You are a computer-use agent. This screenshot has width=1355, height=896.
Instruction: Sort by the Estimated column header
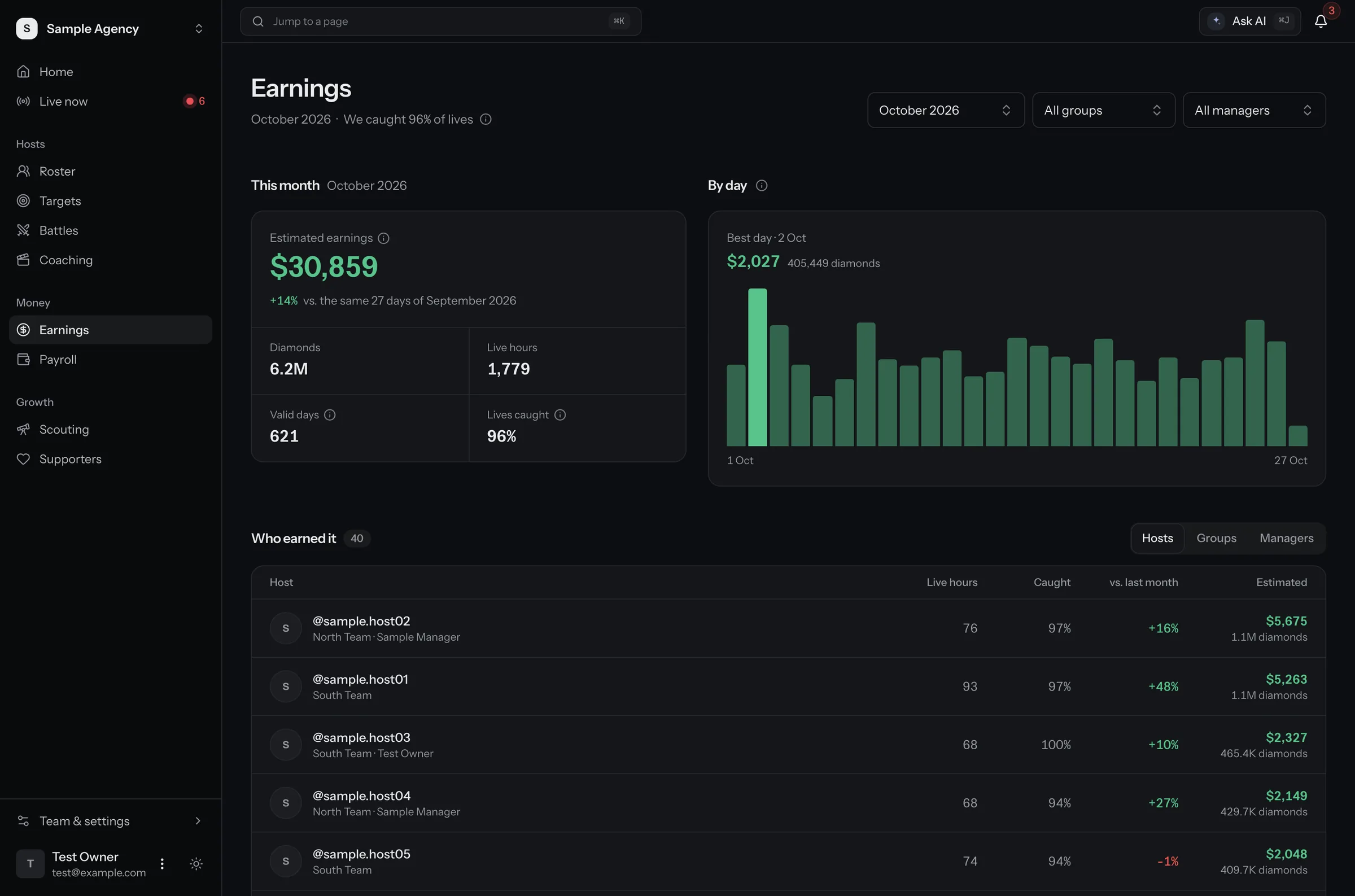point(1281,582)
